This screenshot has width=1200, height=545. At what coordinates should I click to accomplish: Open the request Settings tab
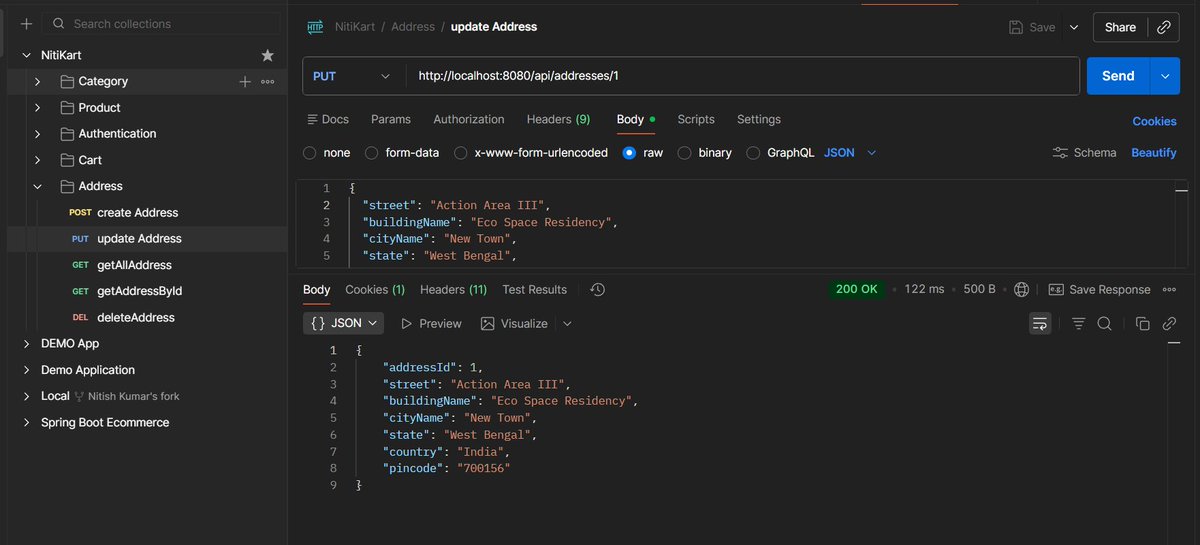pyautogui.click(x=759, y=119)
